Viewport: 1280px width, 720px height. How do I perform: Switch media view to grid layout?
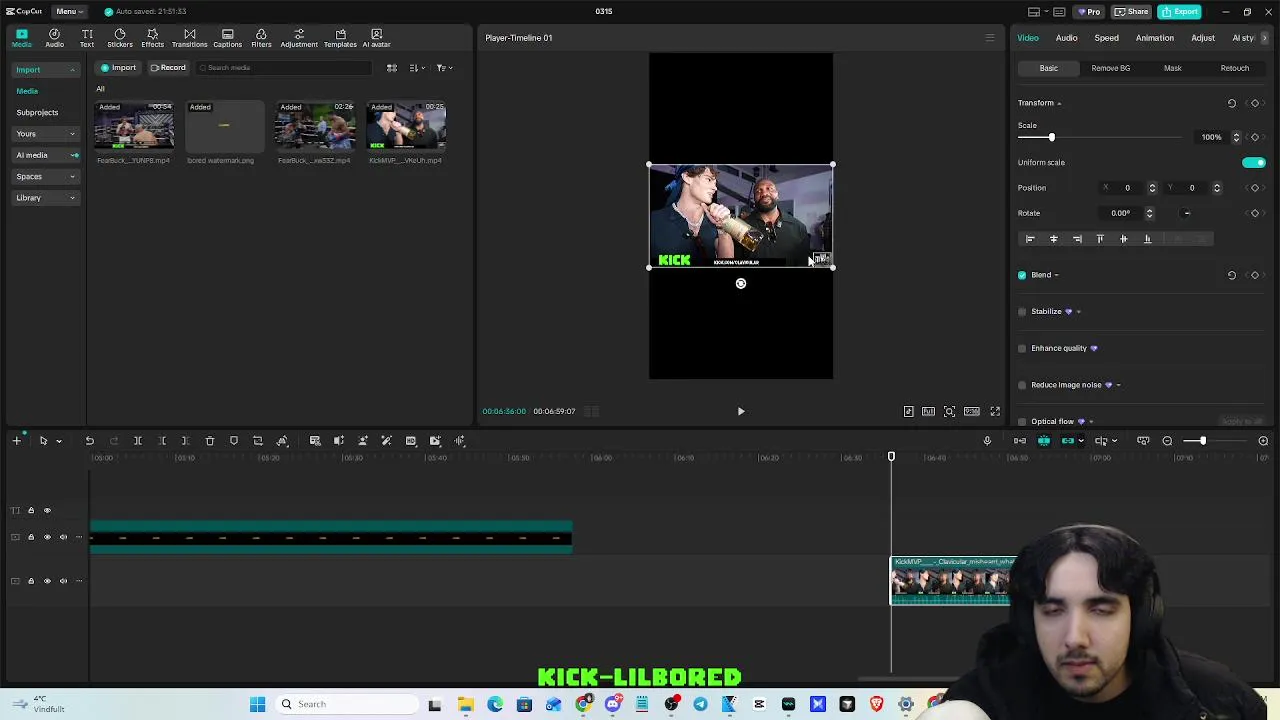point(392,68)
